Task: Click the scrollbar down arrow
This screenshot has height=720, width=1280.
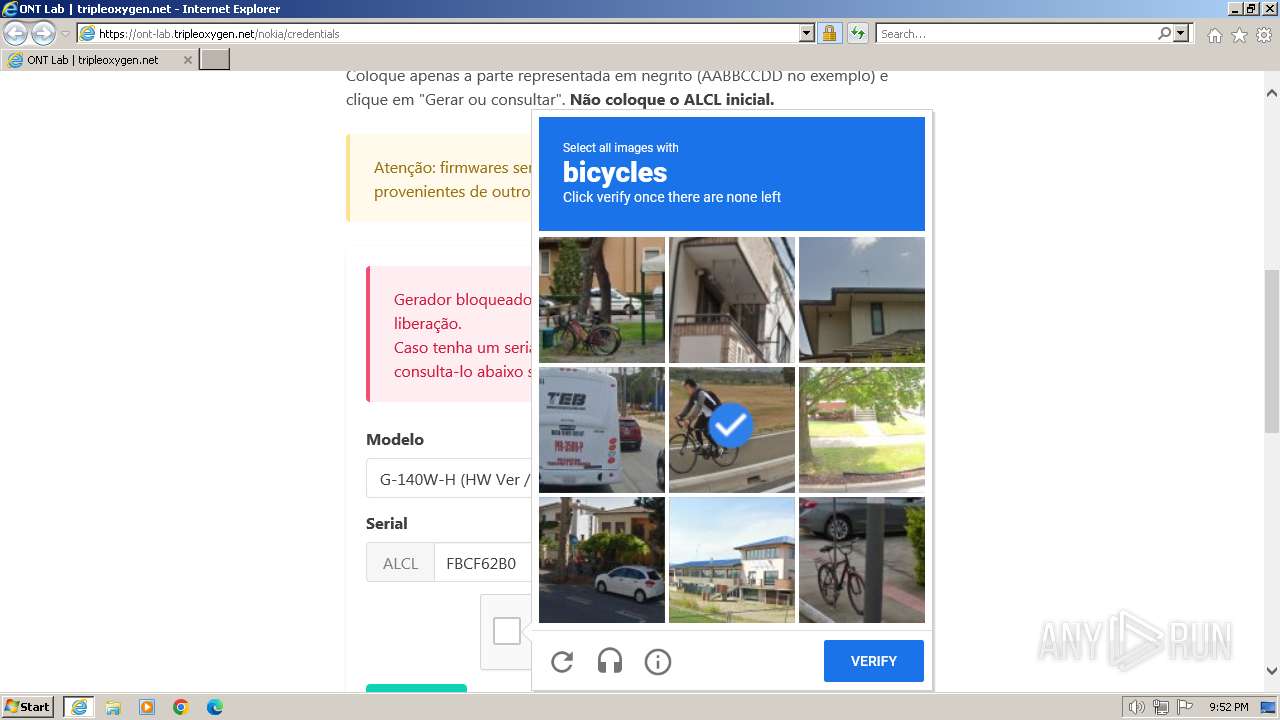Action: click(1272, 671)
